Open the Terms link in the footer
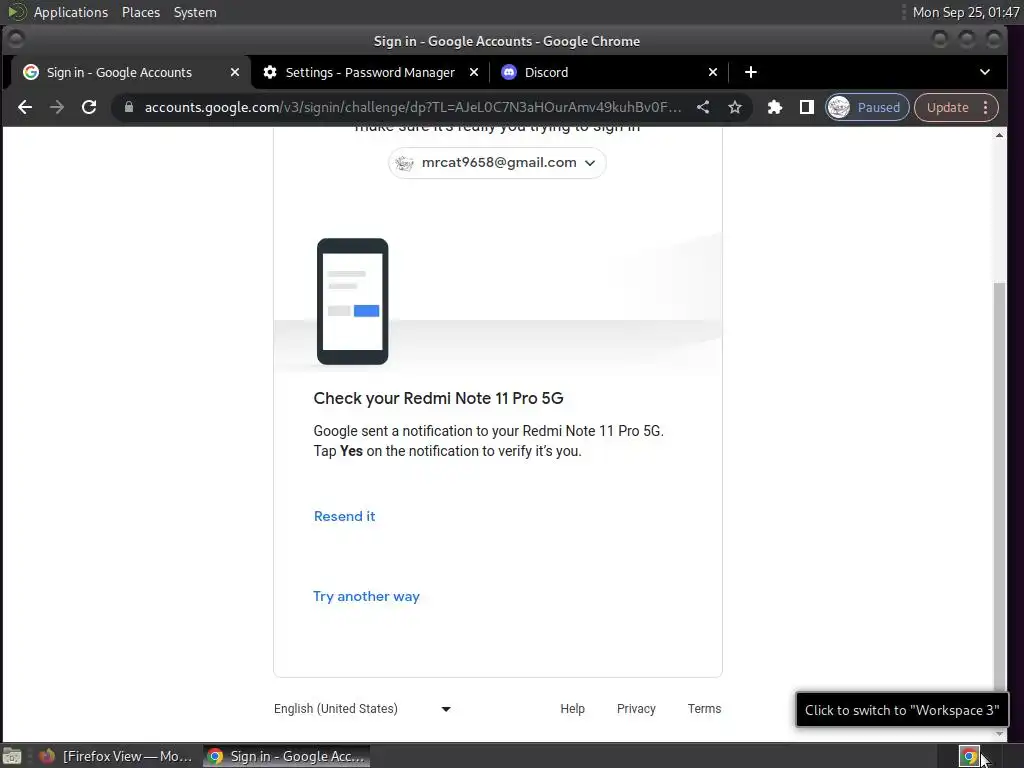This screenshot has width=1024, height=768. [704, 709]
